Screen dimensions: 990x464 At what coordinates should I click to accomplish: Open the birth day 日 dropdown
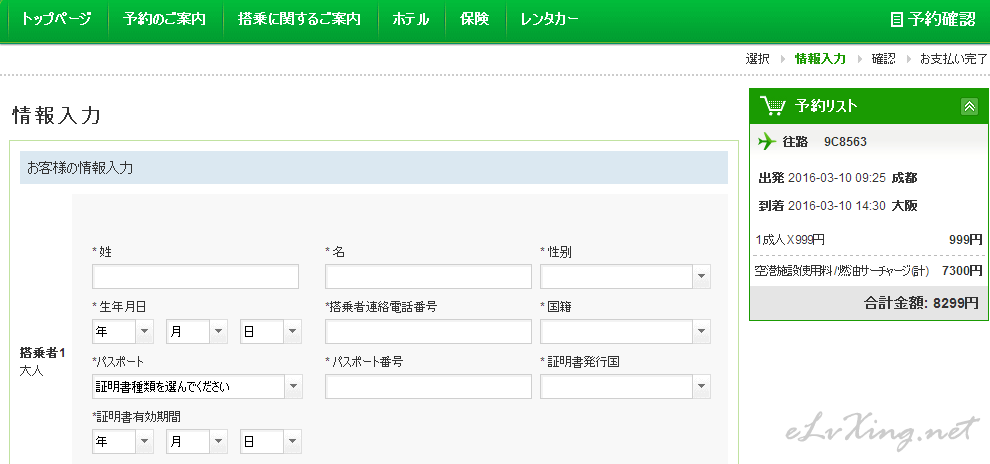270,332
